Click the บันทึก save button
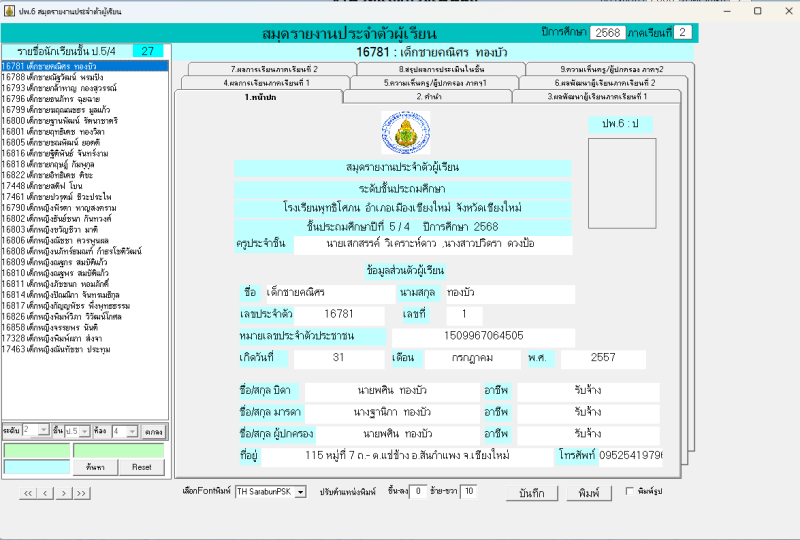 [x=532, y=493]
